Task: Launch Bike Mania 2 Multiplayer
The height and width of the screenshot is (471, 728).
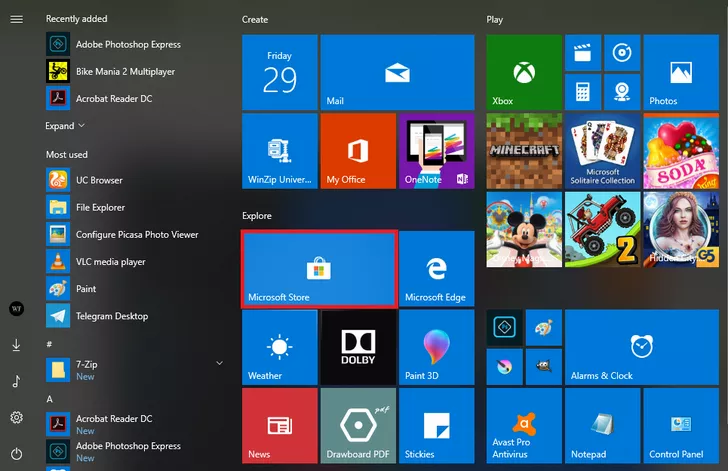Action: click(135, 71)
